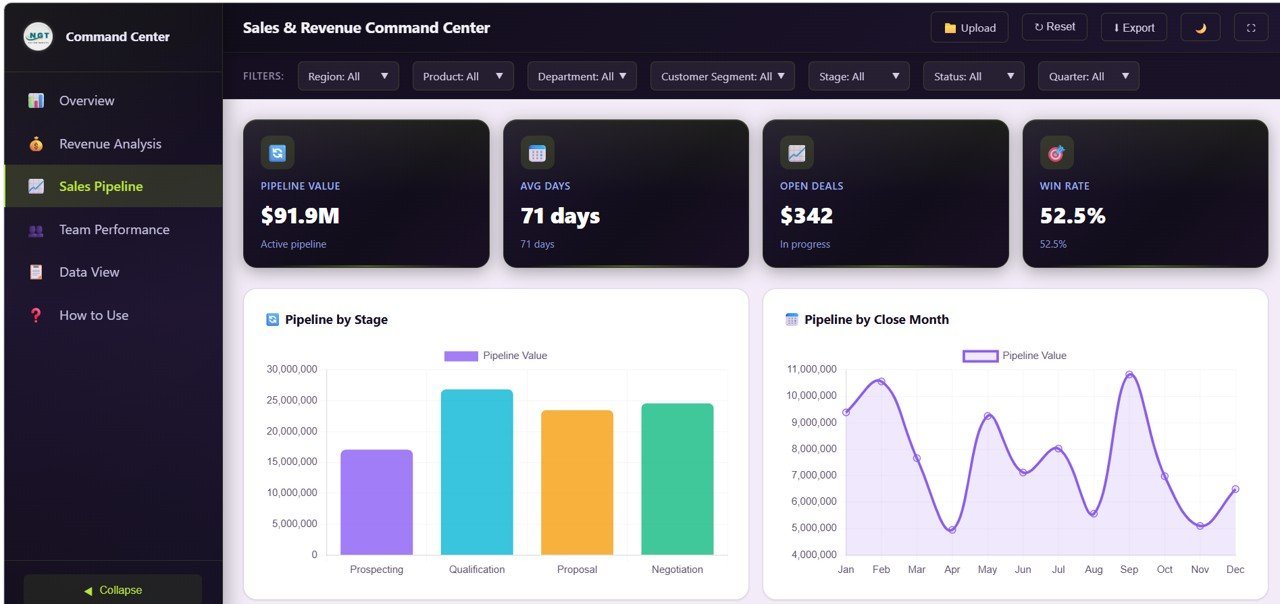Open the Region filter dropdown

point(348,75)
